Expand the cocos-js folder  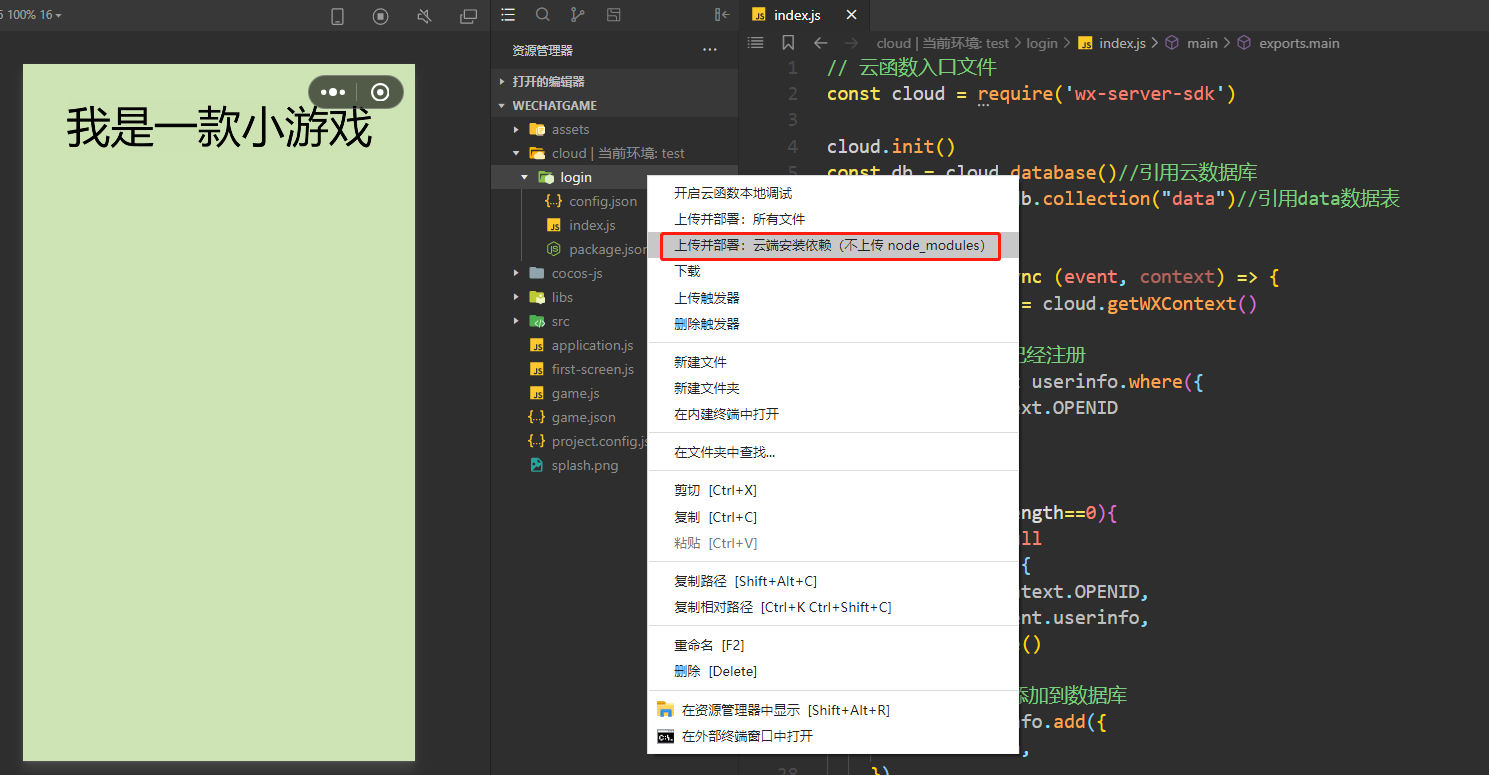coord(570,274)
